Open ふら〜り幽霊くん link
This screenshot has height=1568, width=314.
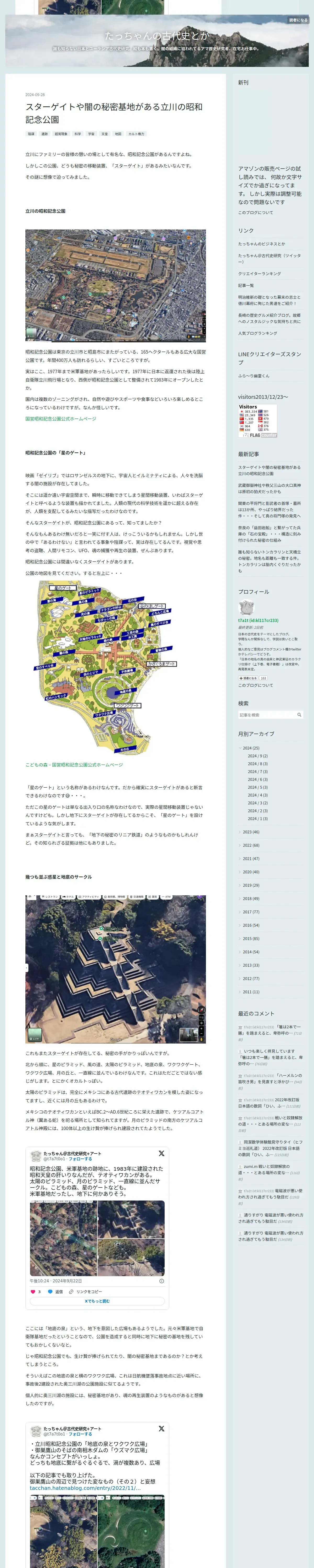click(x=254, y=376)
